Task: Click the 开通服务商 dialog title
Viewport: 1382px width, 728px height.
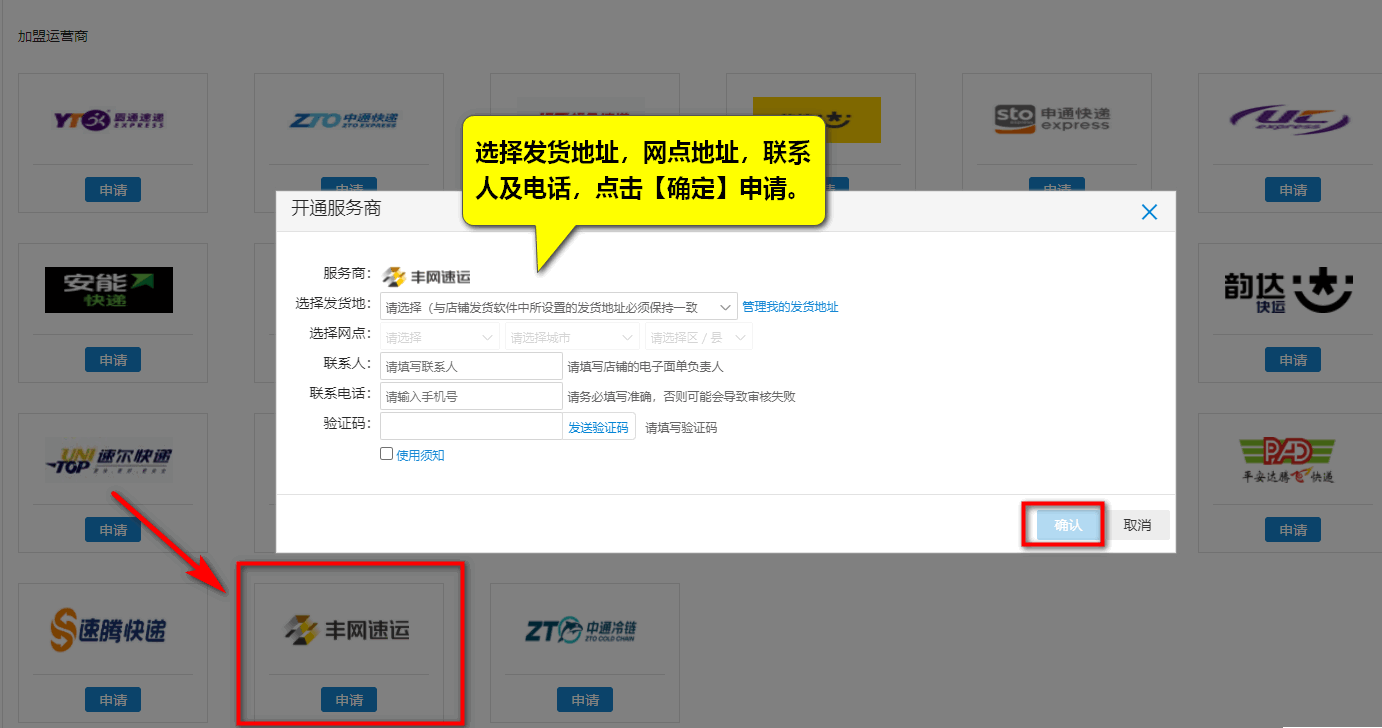Action: [x=336, y=209]
